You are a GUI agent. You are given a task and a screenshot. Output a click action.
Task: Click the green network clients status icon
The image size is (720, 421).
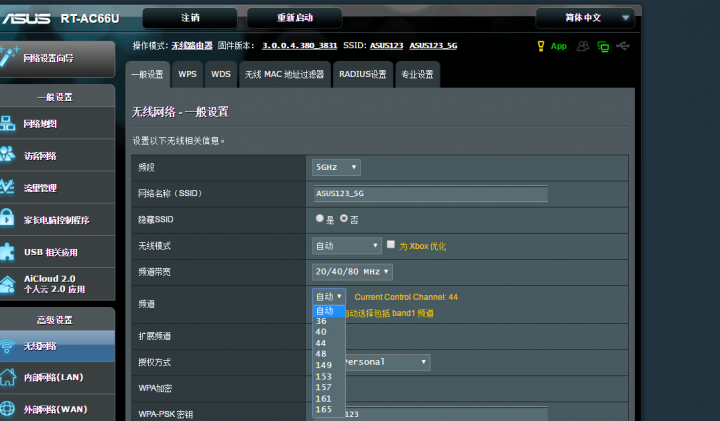pos(603,46)
